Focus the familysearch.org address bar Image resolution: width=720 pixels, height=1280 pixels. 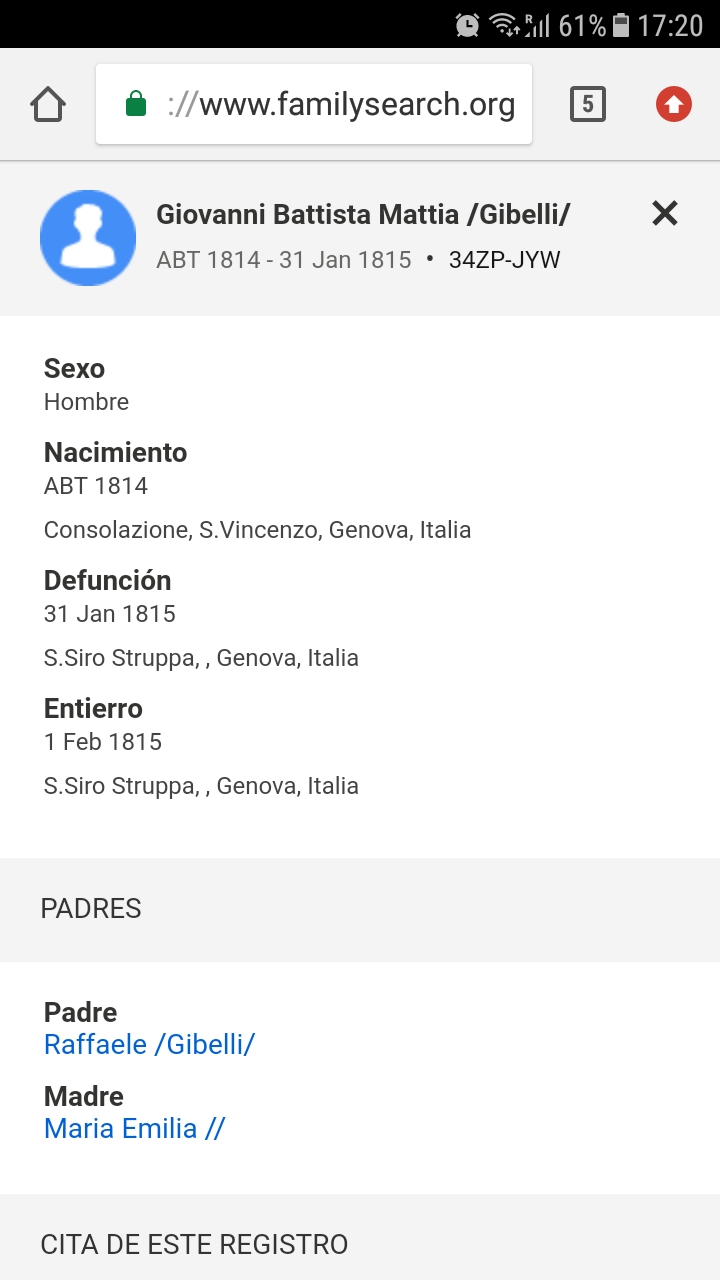pyautogui.click(x=314, y=104)
